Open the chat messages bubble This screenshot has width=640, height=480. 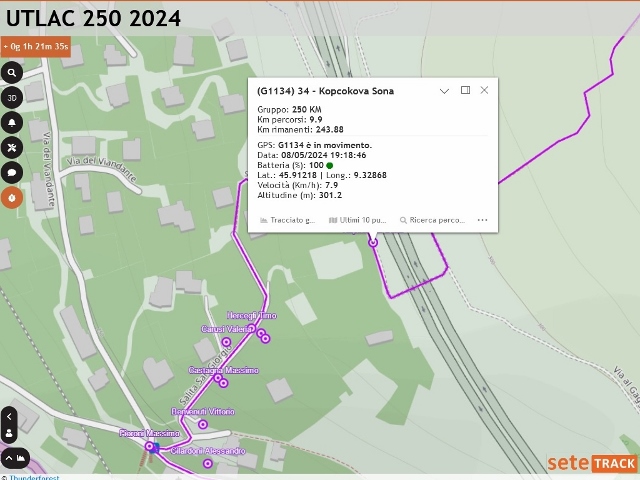point(12,173)
